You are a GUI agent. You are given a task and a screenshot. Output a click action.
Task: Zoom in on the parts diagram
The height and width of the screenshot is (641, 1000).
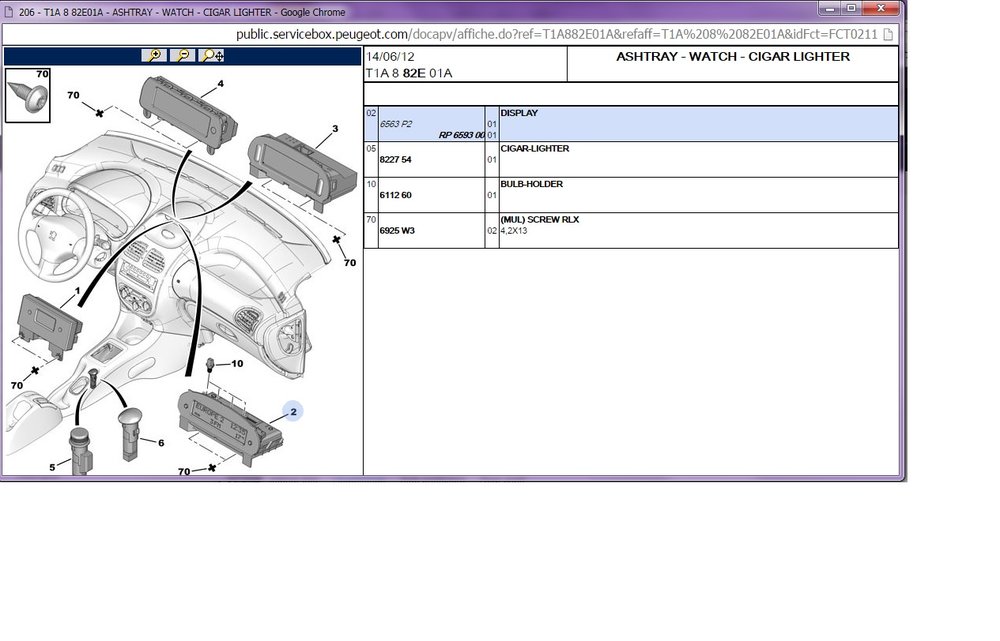pyautogui.click(x=154, y=55)
